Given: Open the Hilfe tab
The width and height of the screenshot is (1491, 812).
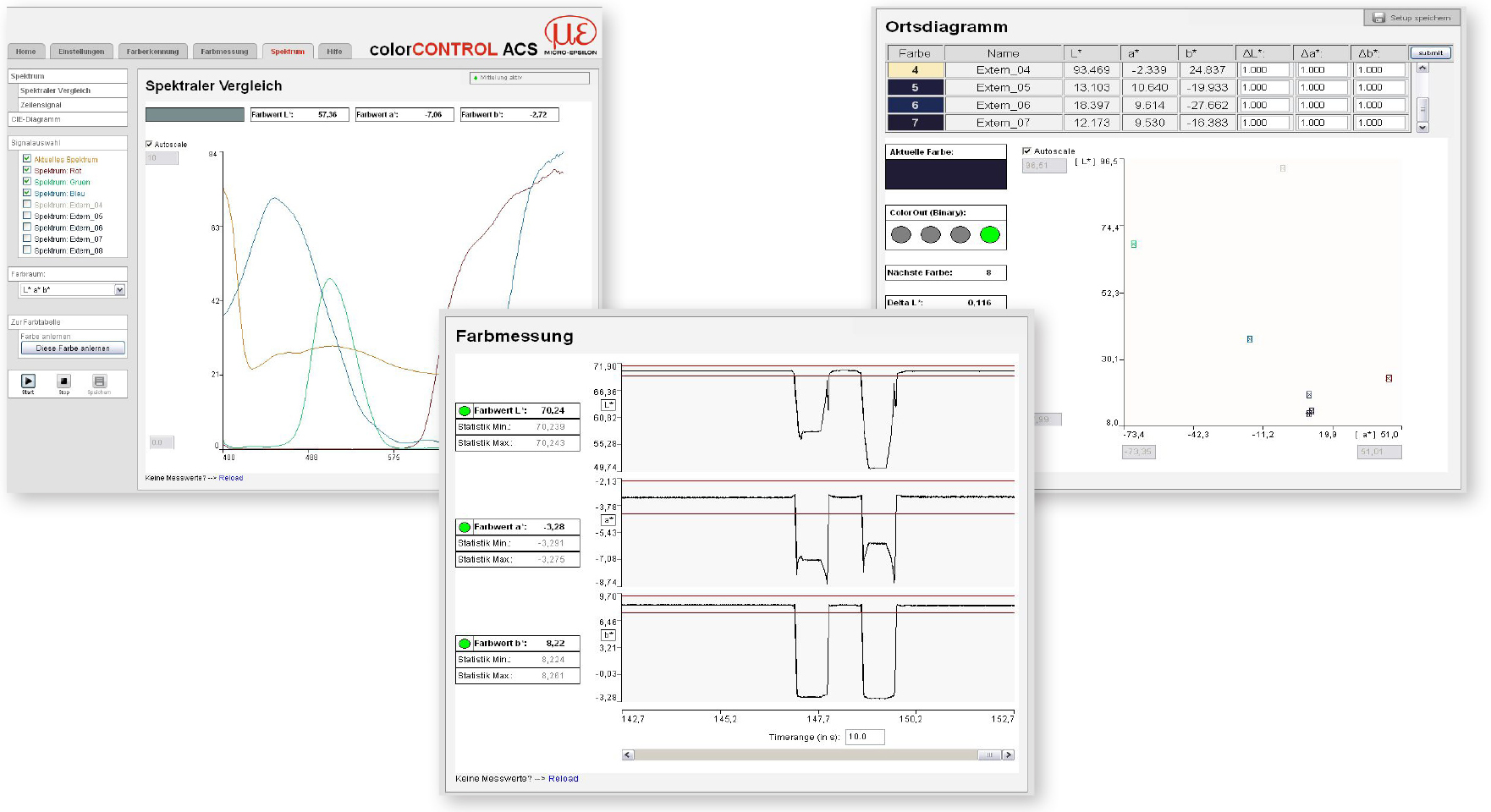Looking at the screenshot, I should tap(334, 52).
